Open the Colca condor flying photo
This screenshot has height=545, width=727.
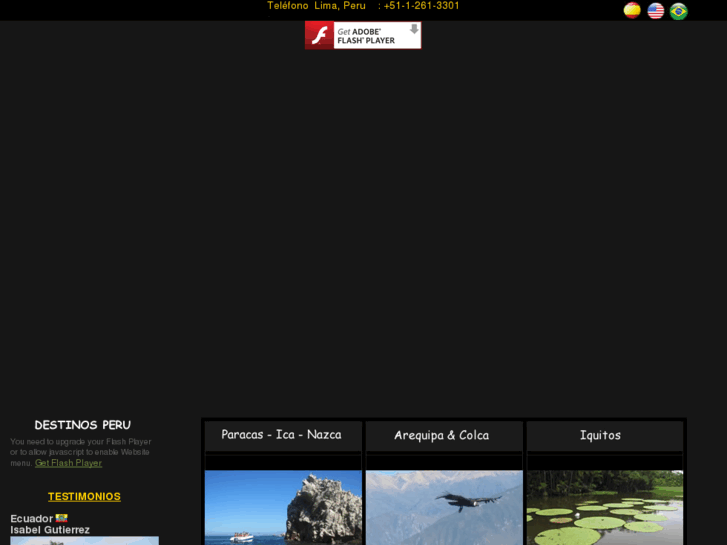[444, 507]
